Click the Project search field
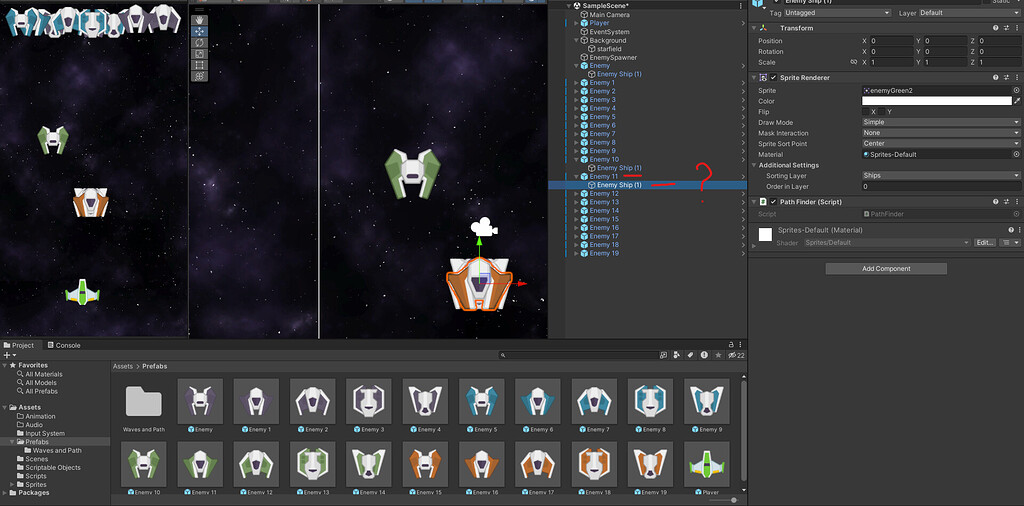 [x=579, y=355]
